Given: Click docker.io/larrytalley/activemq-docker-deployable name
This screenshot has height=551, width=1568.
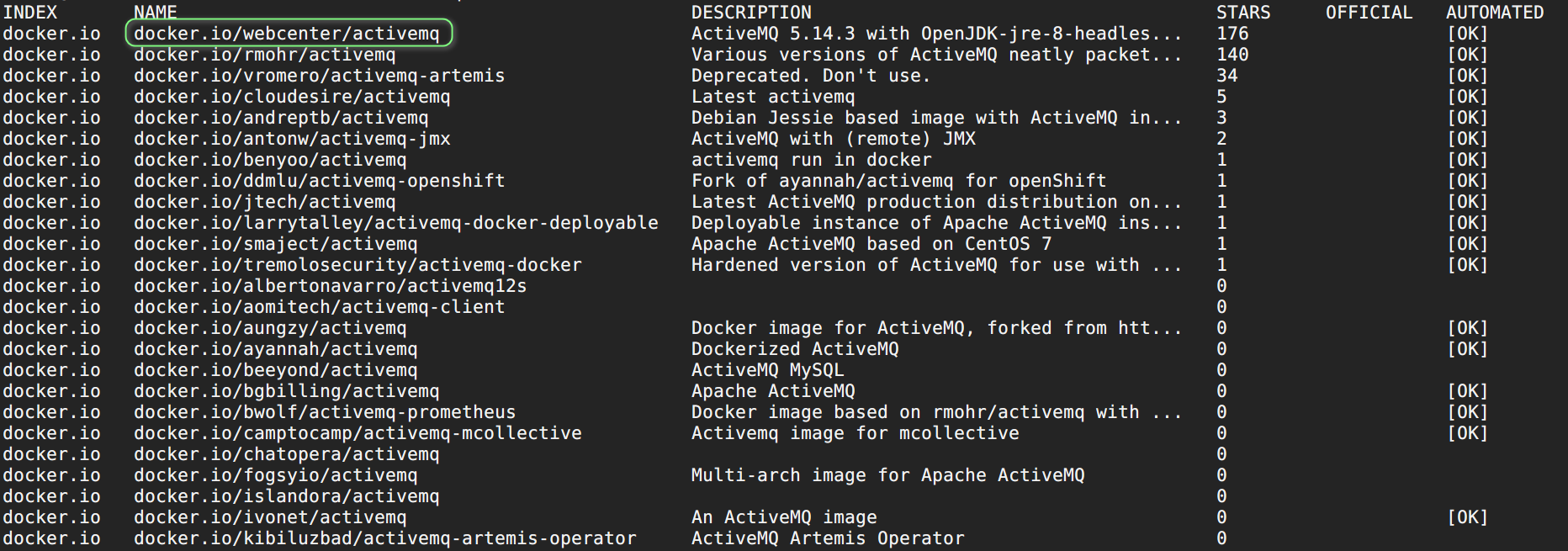Looking at the screenshot, I should pos(396,223).
